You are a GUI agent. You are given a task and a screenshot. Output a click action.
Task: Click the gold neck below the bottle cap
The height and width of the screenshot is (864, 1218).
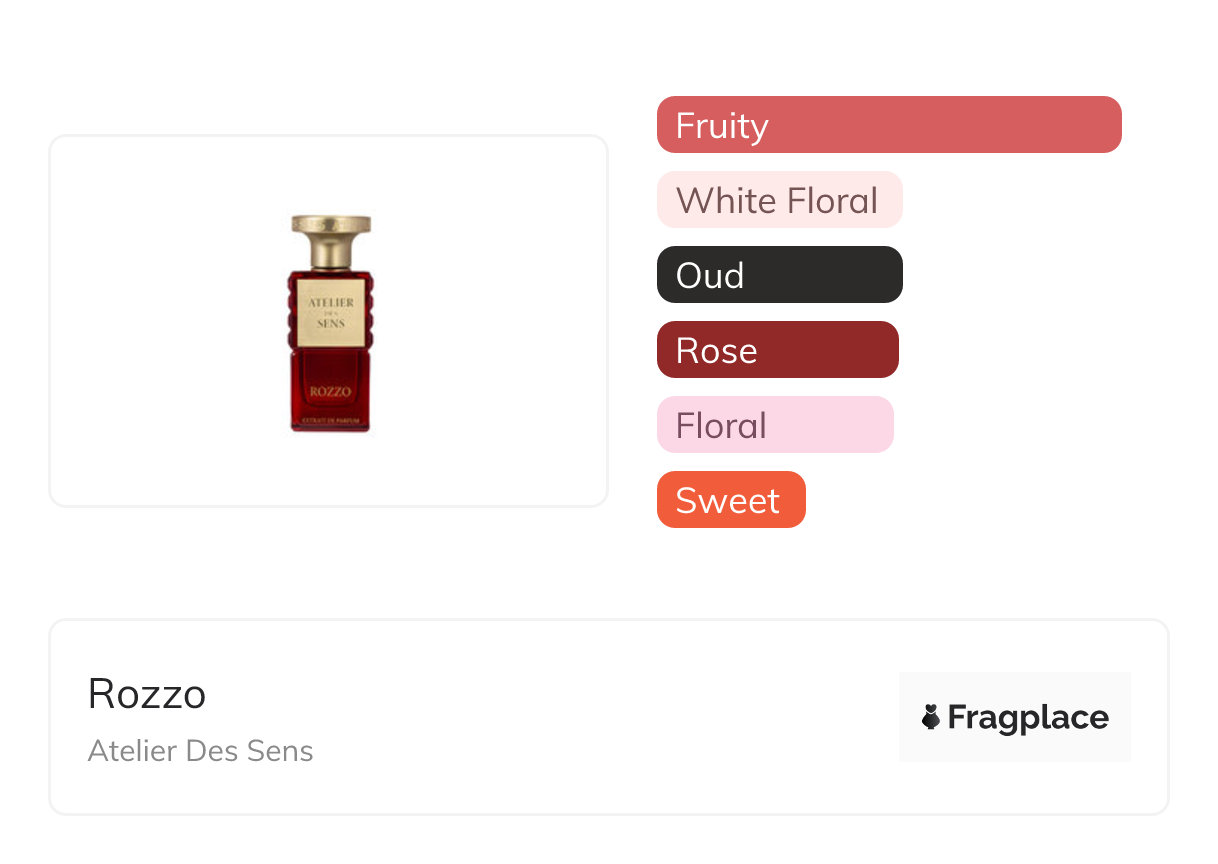pyautogui.click(x=331, y=255)
